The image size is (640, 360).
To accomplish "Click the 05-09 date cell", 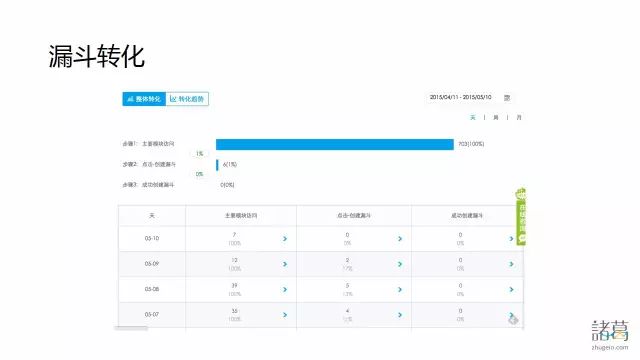I will 152,264.
